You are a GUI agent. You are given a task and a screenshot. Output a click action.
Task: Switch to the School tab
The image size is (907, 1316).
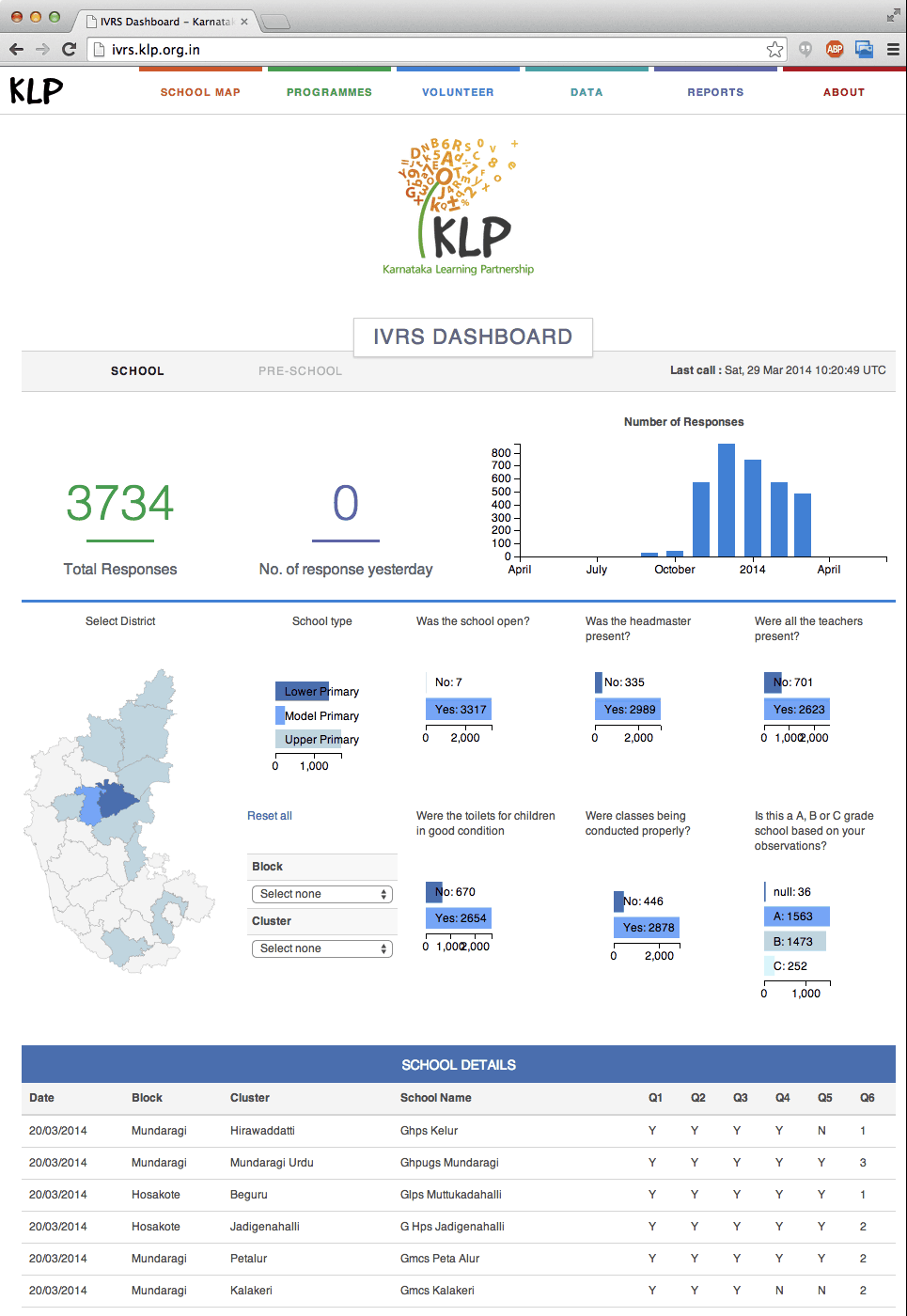click(x=137, y=371)
